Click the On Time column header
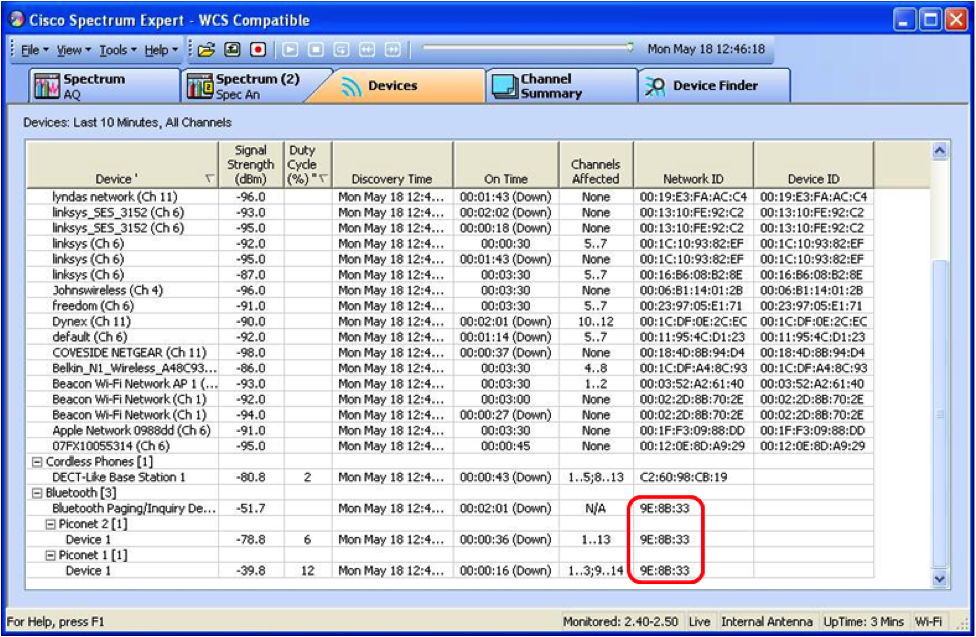 [505, 165]
